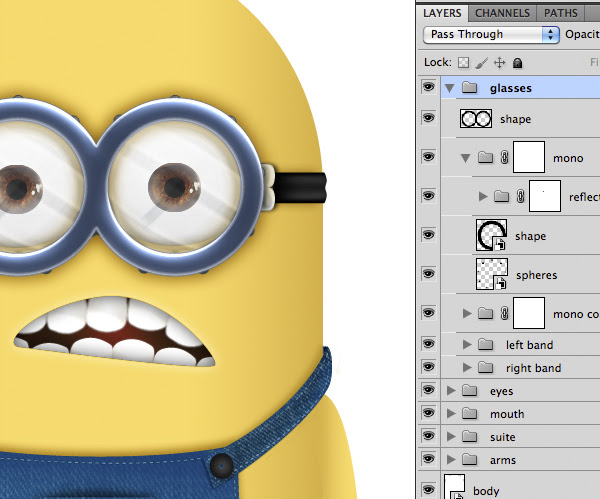The width and height of the screenshot is (600, 499).
Task: Click the link icon on reflect group
Action: tap(520, 196)
